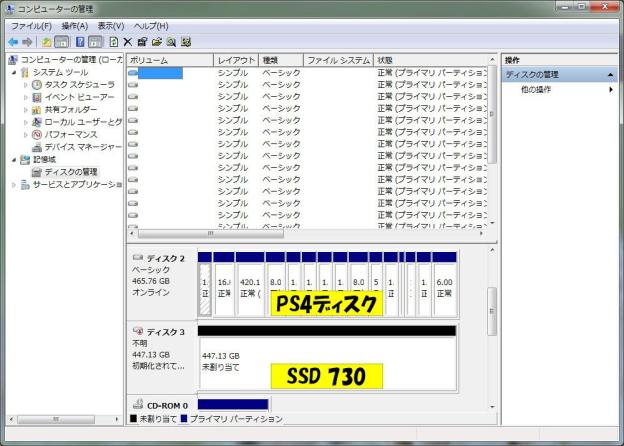Click Other Actions (他の操作) in actions pane
Screen dimensions: 624x446
536,90
